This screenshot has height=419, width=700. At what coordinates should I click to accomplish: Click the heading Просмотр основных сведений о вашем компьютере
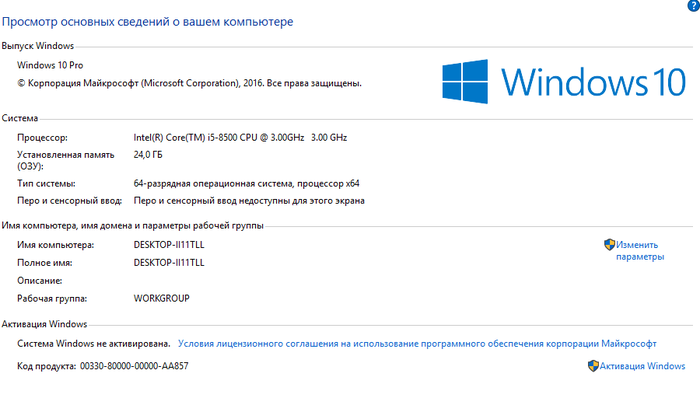click(147, 21)
